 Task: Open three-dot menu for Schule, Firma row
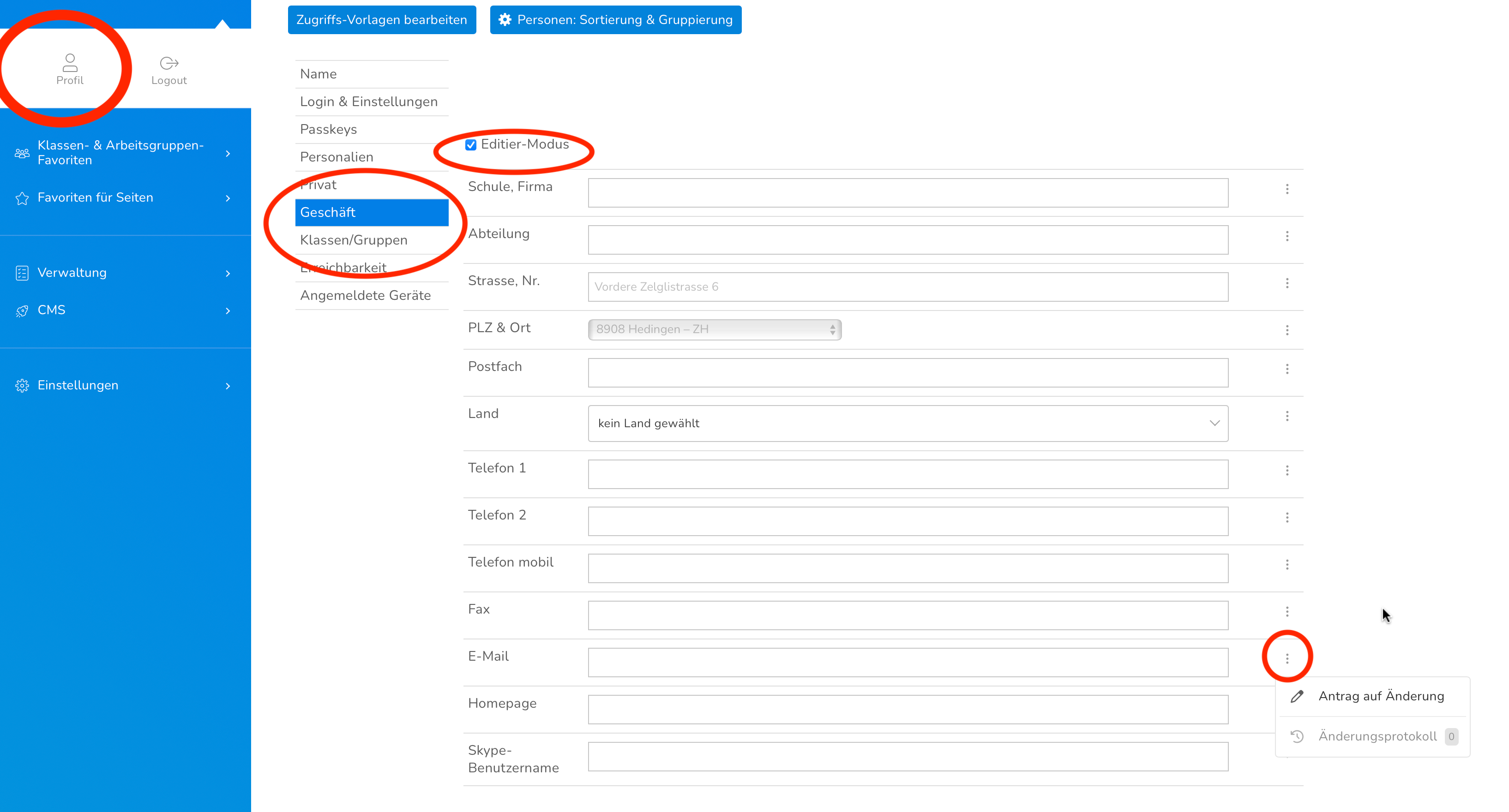coord(1287,189)
